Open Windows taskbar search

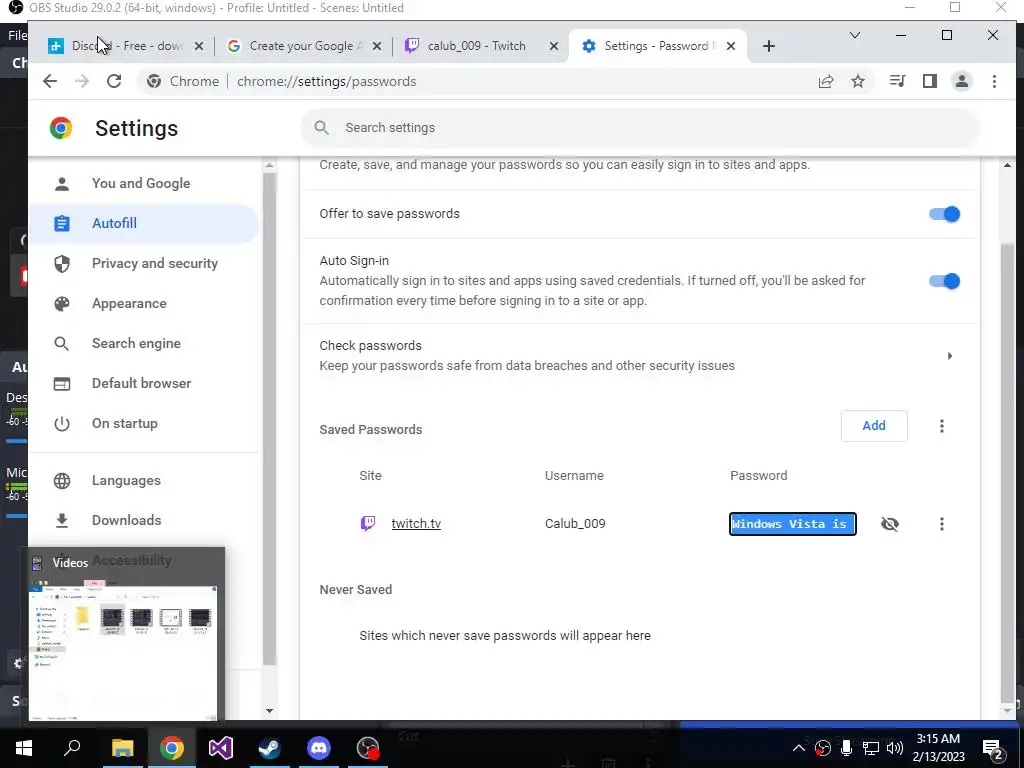click(x=72, y=748)
